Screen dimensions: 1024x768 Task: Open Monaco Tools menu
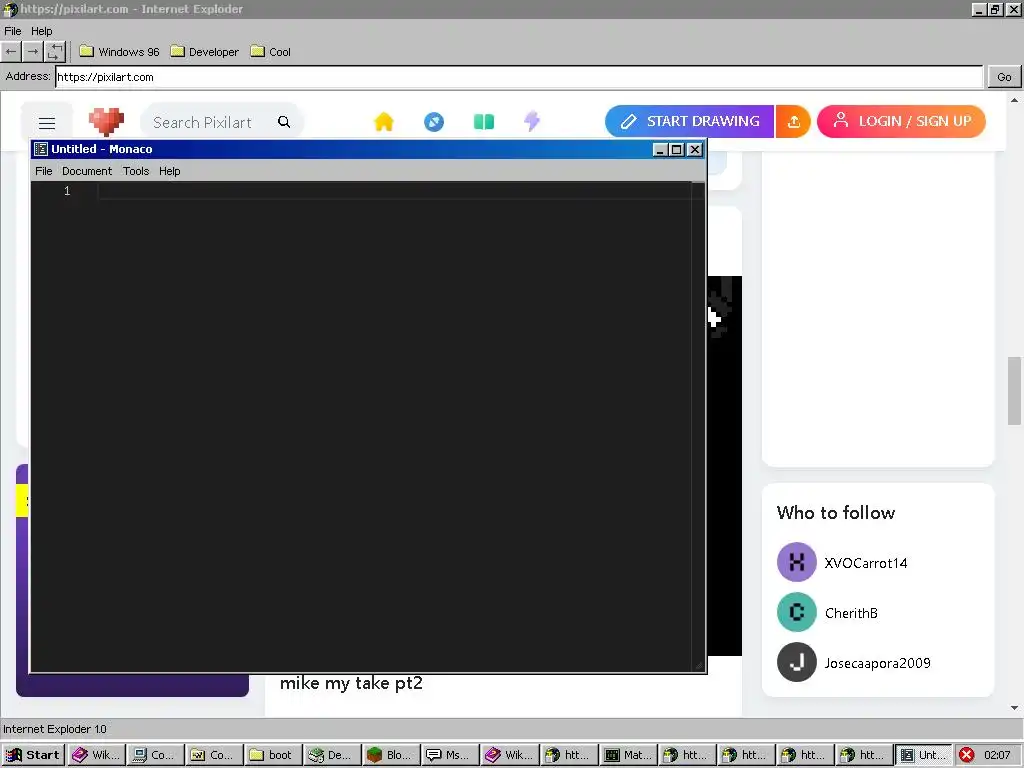pyautogui.click(x=136, y=171)
